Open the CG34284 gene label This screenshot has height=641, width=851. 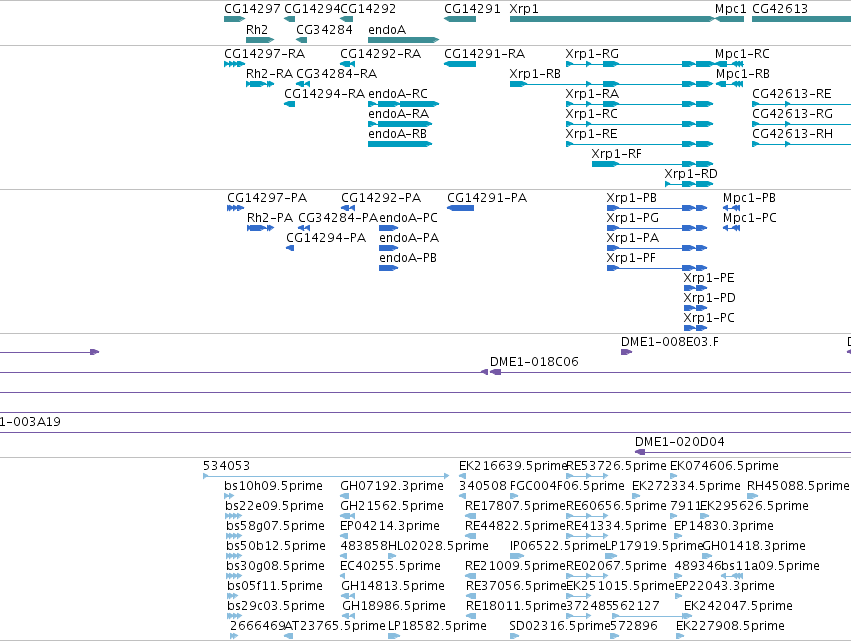click(x=324, y=29)
